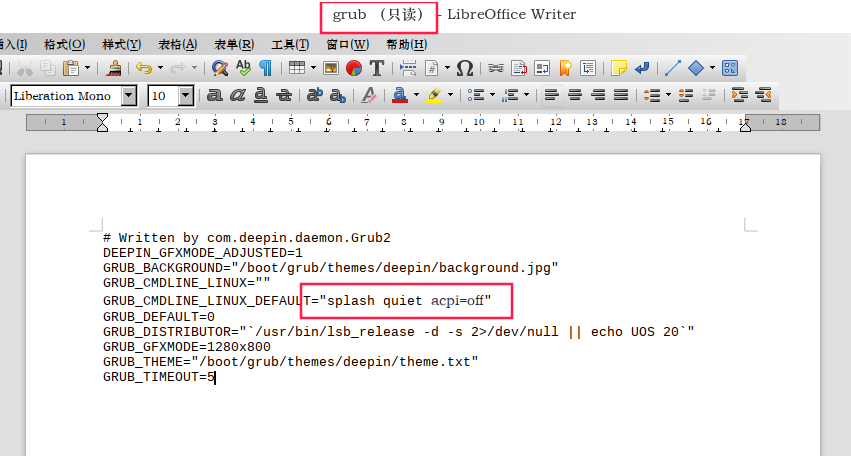The image size is (851, 456).
Task: Toggle the Draw Functions icon
Action: click(x=730, y=68)
